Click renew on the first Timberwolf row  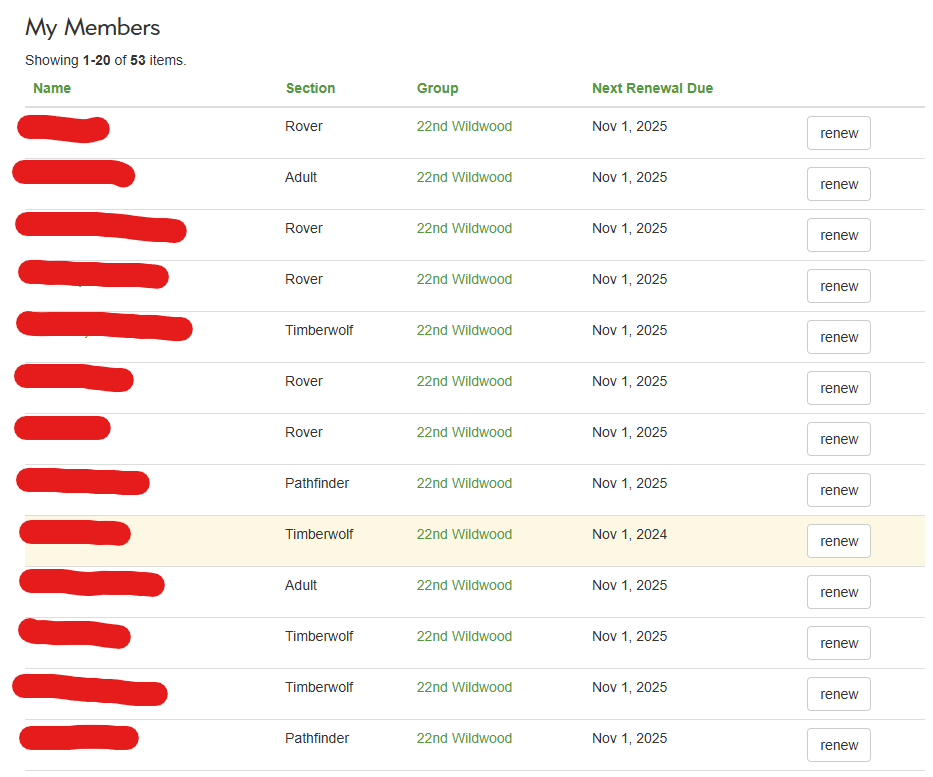(x=838, y=337)
